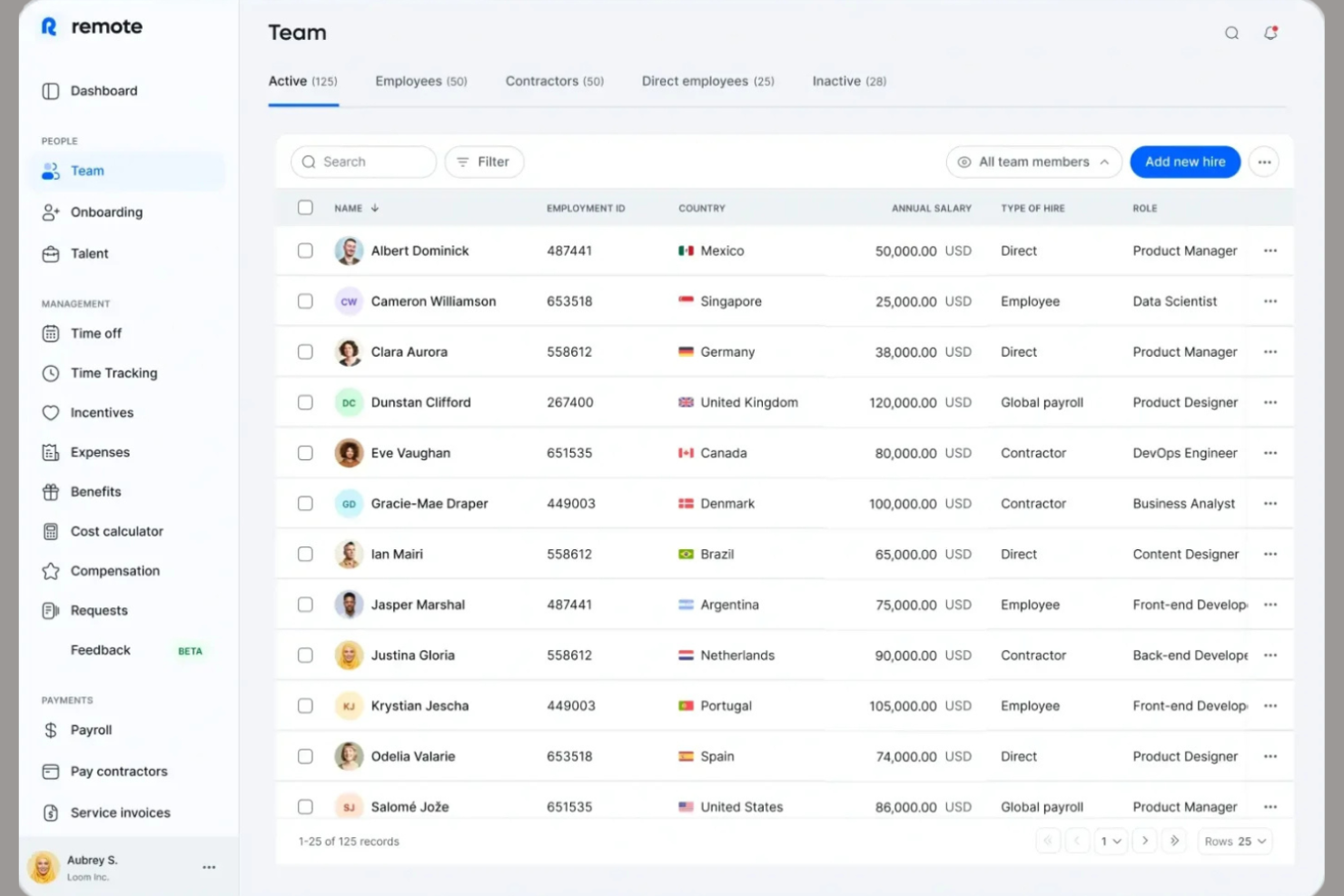Select Incentives in the sidebar
Image resolution: width=1344 pixels, height=896 pixels.
(x=101, y=412)
